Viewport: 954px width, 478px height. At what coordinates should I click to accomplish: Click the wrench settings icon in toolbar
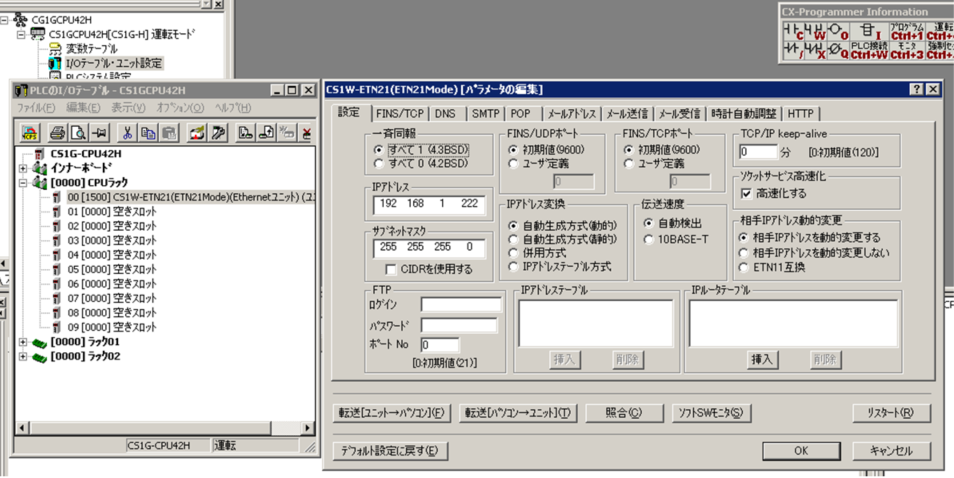tap(218, 133)
